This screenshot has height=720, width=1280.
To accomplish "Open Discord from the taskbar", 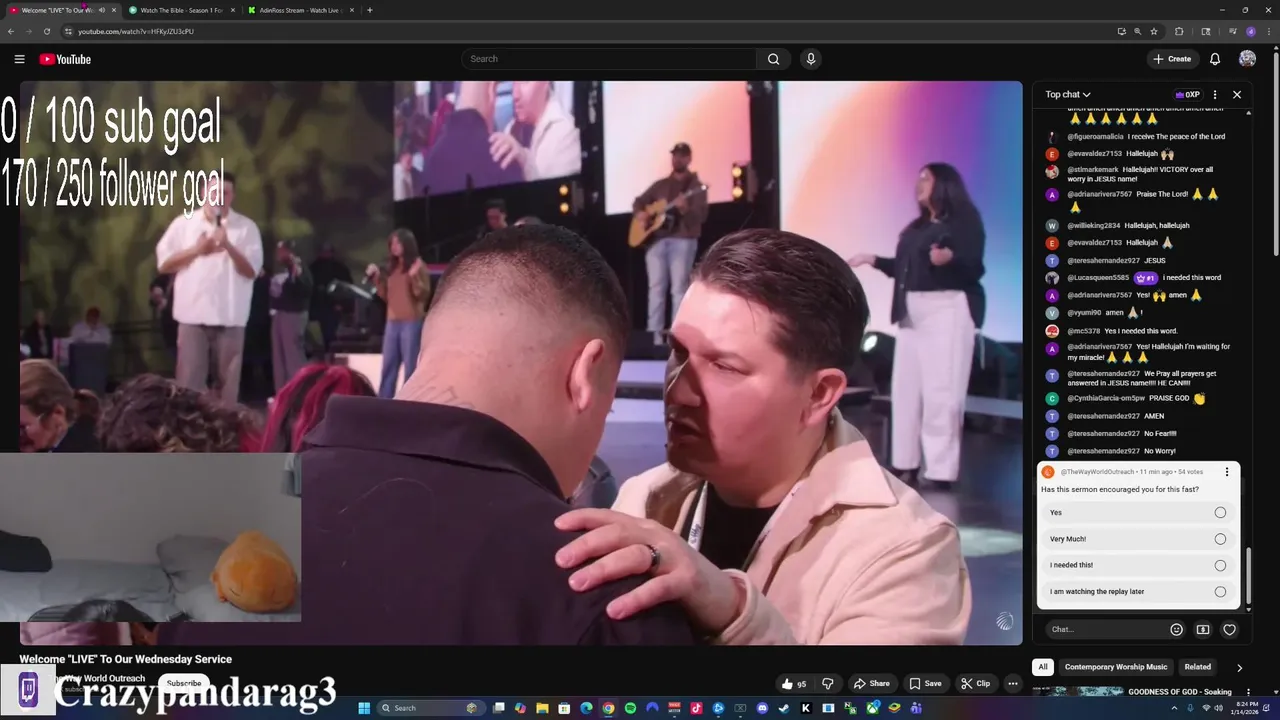I will click(x=762, y=708).
